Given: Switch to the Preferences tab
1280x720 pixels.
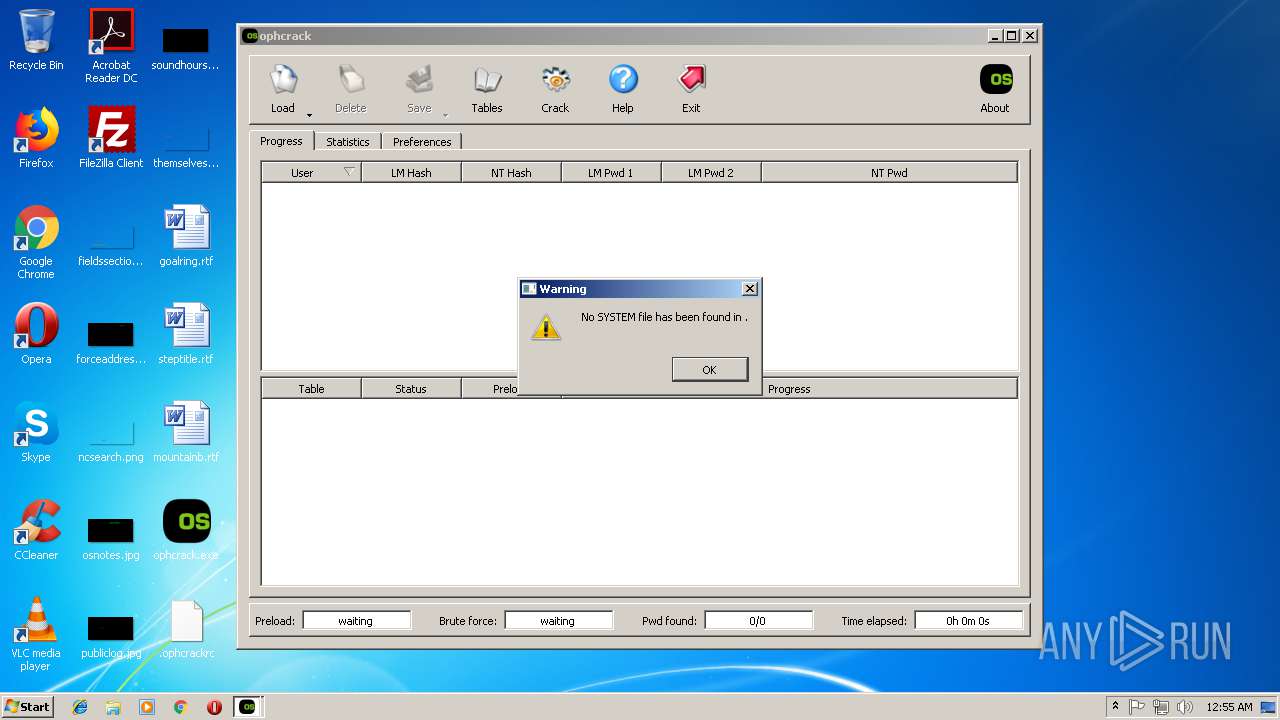Looking at the screenshot, I should coord(422,142).
